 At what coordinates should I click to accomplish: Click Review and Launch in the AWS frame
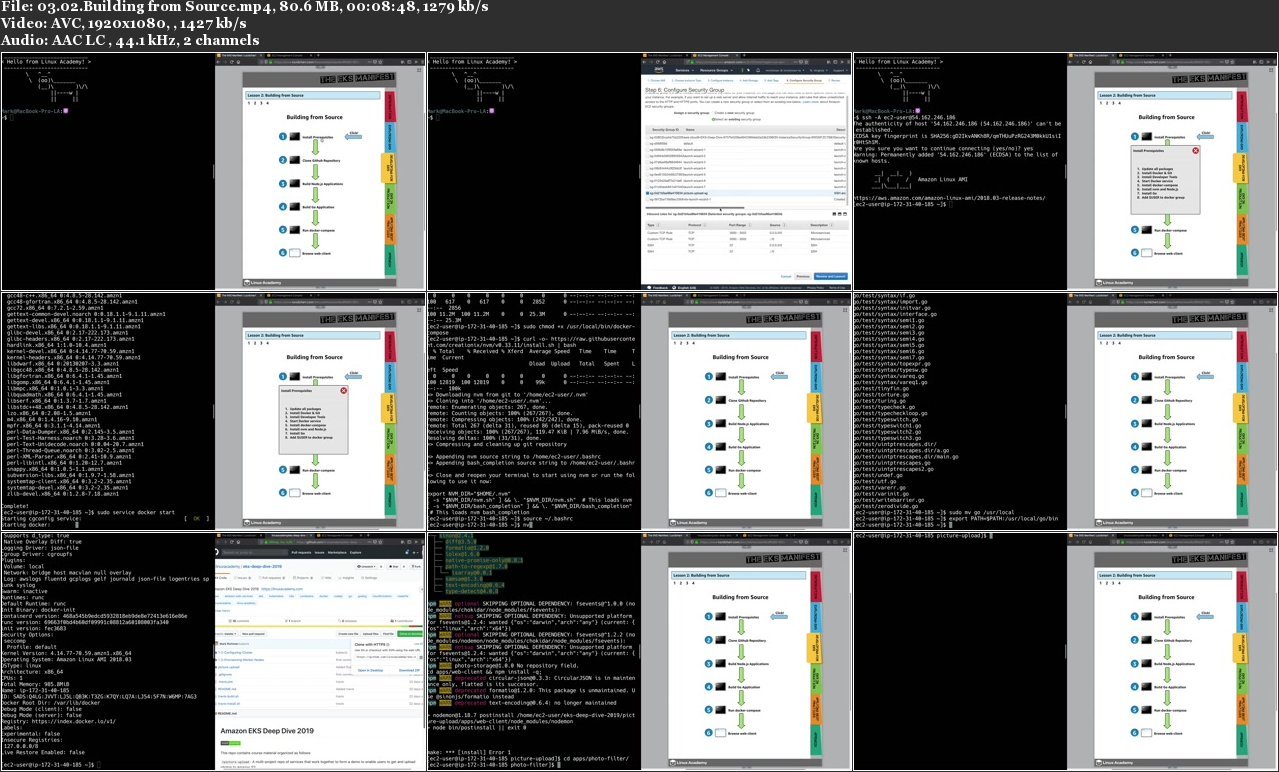pyautogui.click(x=831, y=276)
